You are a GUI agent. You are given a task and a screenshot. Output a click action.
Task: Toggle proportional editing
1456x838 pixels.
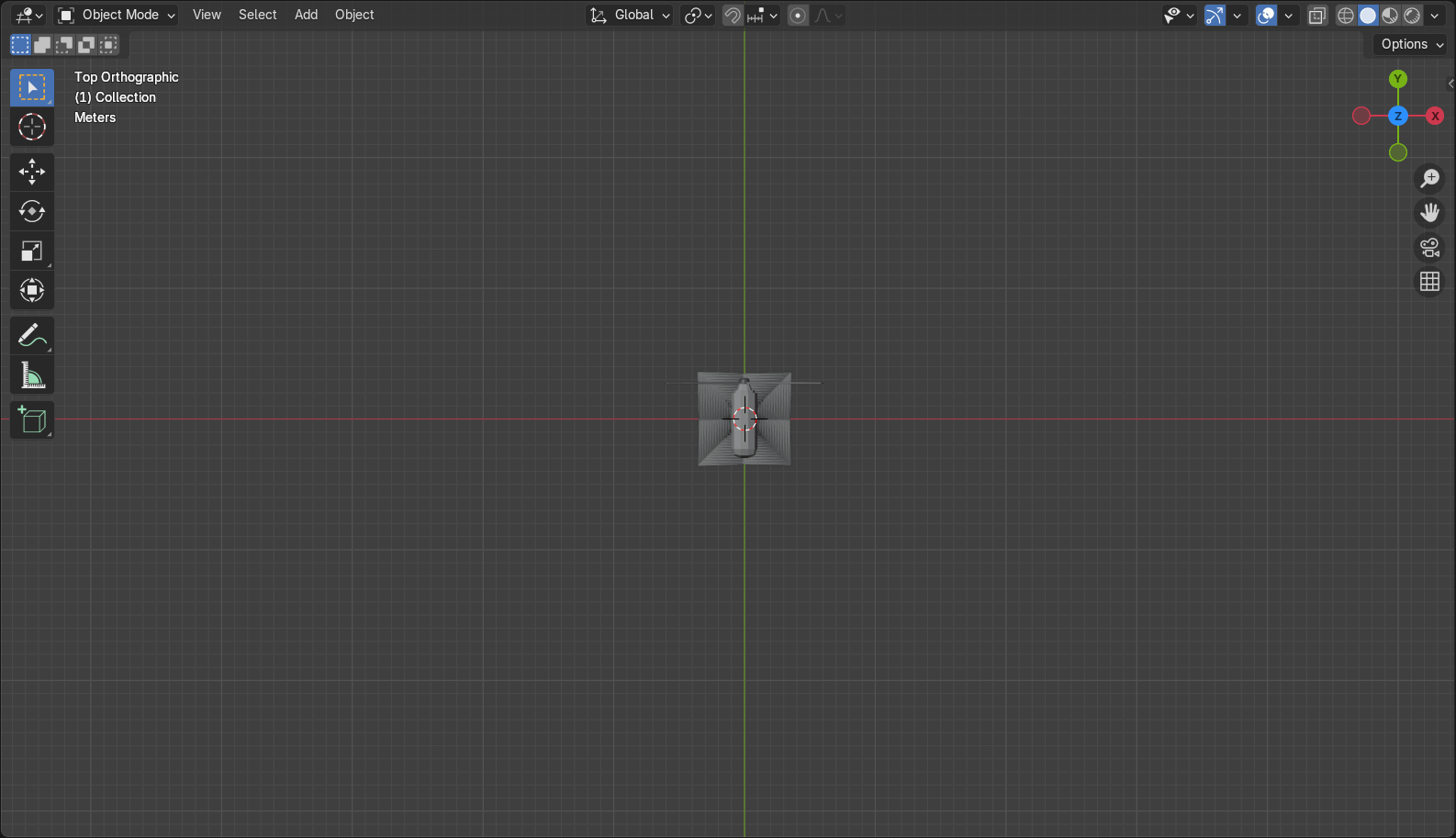tap(799, 16)
